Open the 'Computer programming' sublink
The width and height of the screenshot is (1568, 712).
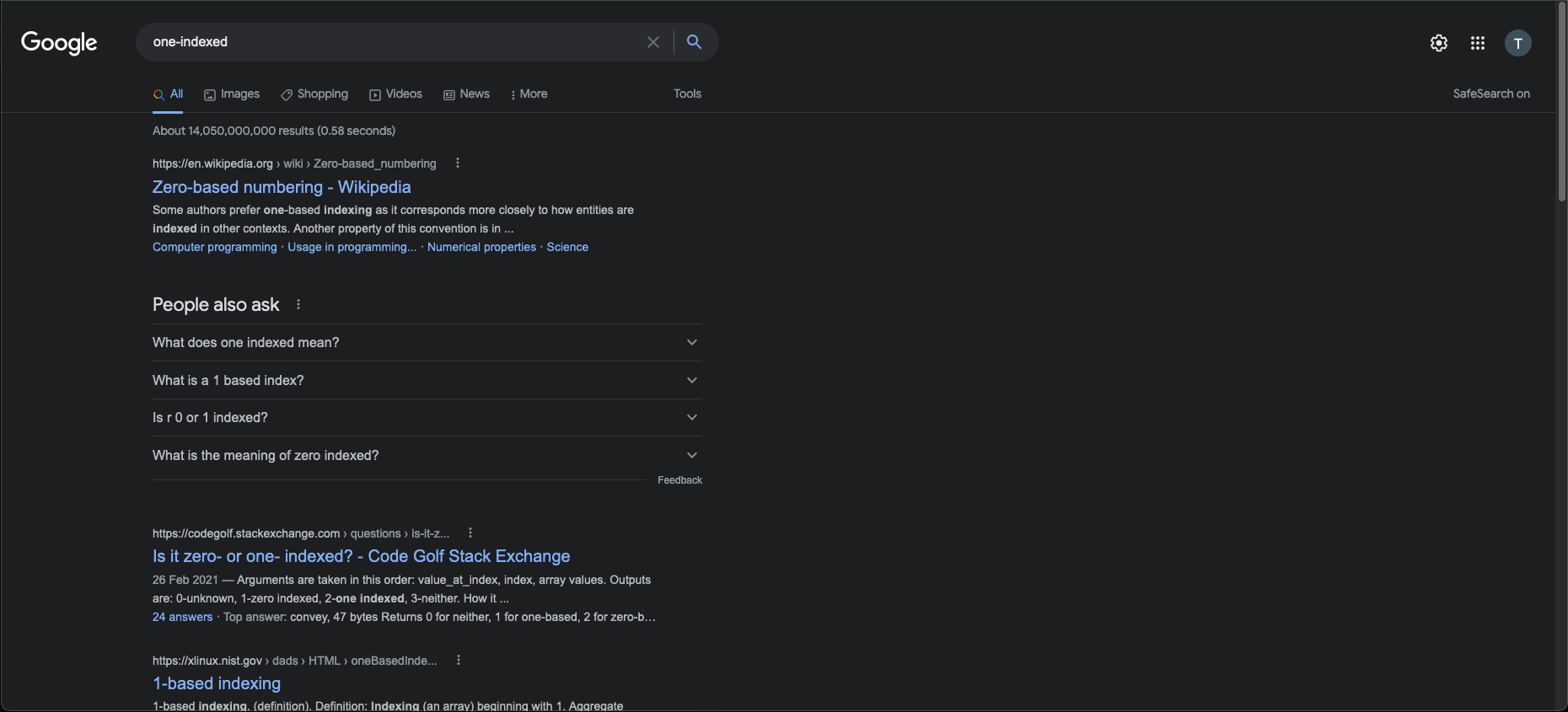point(214,247)
